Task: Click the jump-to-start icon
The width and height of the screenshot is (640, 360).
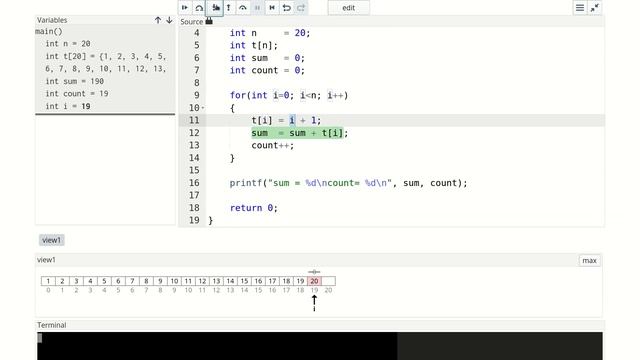Action: pos(272,8)
